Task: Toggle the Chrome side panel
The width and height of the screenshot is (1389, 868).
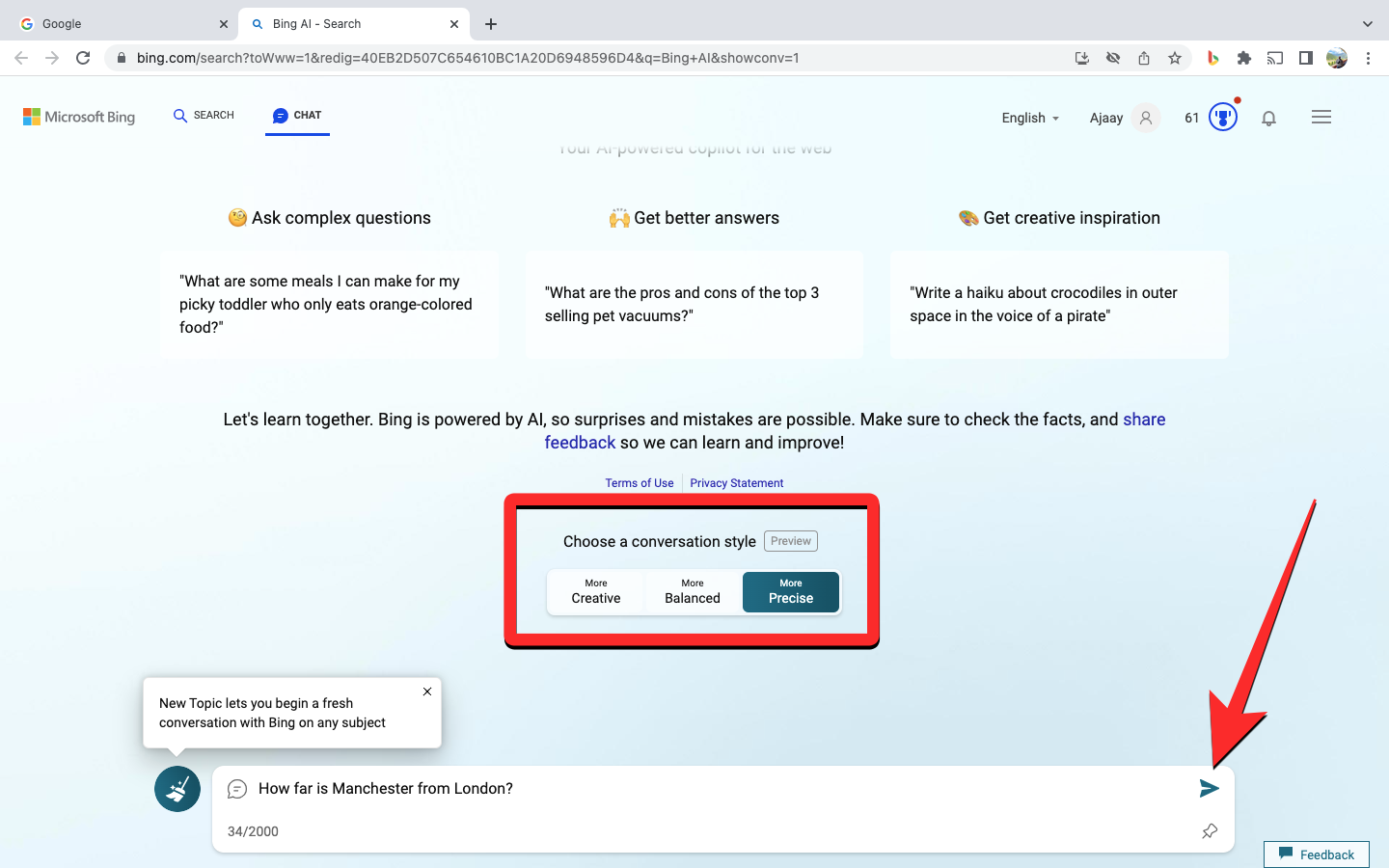Action: (x=1306, y=58)
